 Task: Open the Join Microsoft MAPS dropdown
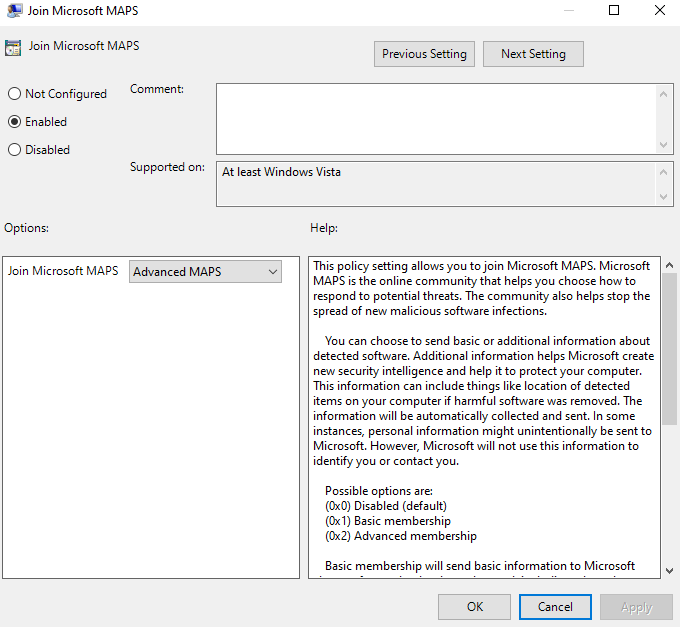tap(205, 272)
